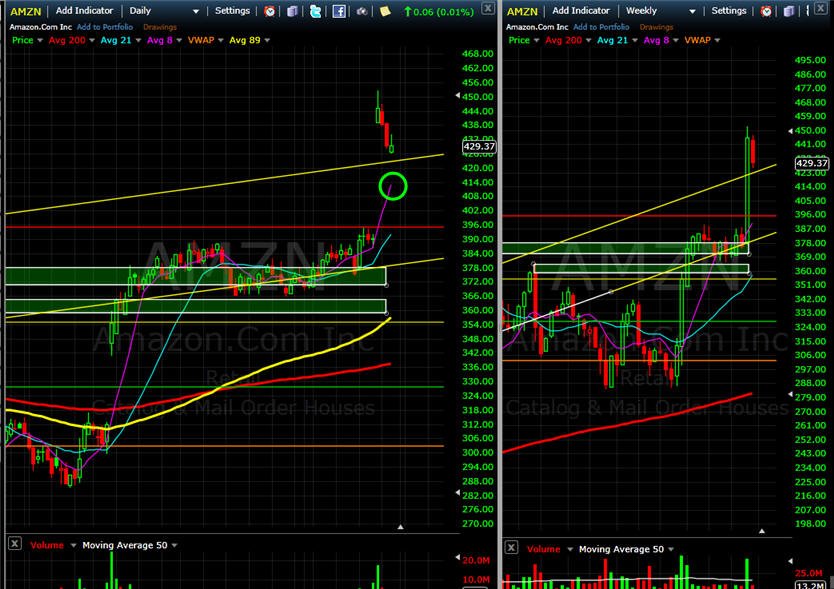Click the 429.37 price label on Daily chart
The height and width of the screenshot is (589, 834).
479,146
